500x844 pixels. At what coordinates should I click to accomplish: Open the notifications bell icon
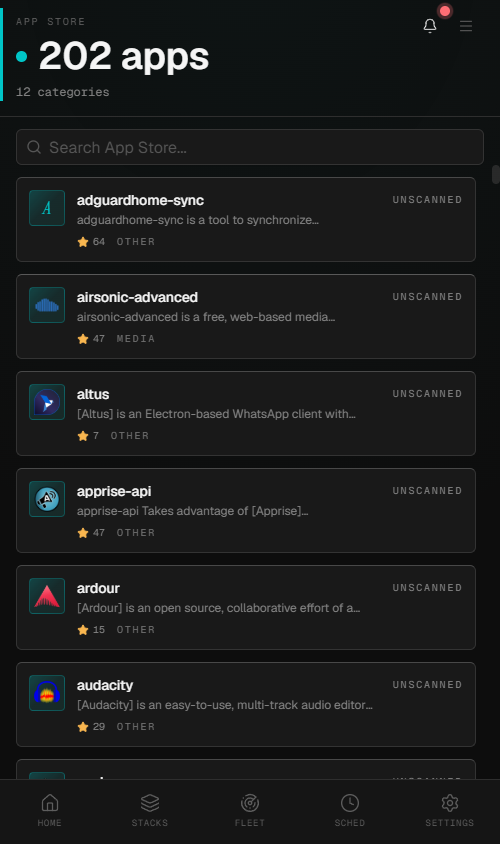pos(429,26)
